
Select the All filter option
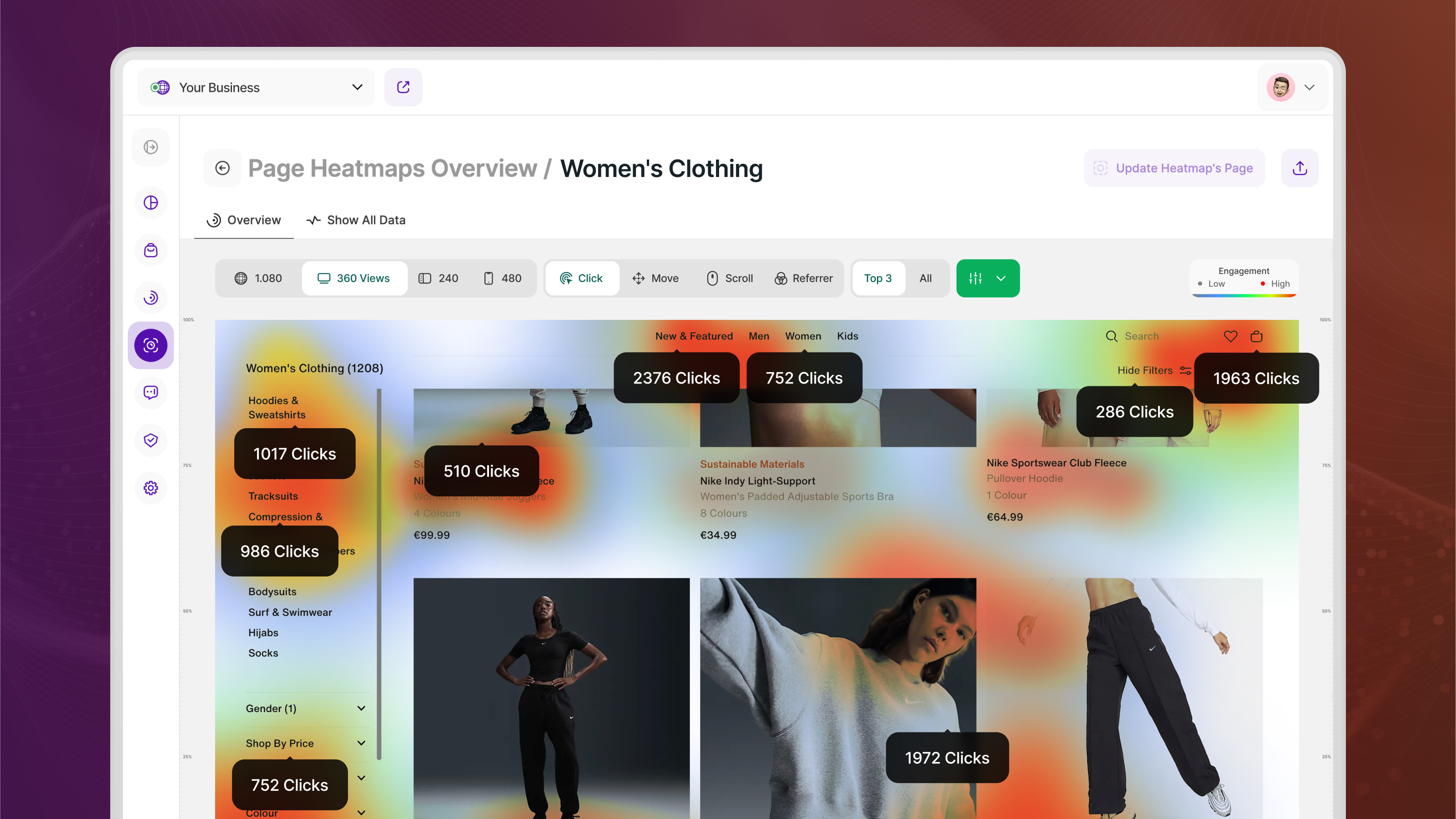pos(925,278)
